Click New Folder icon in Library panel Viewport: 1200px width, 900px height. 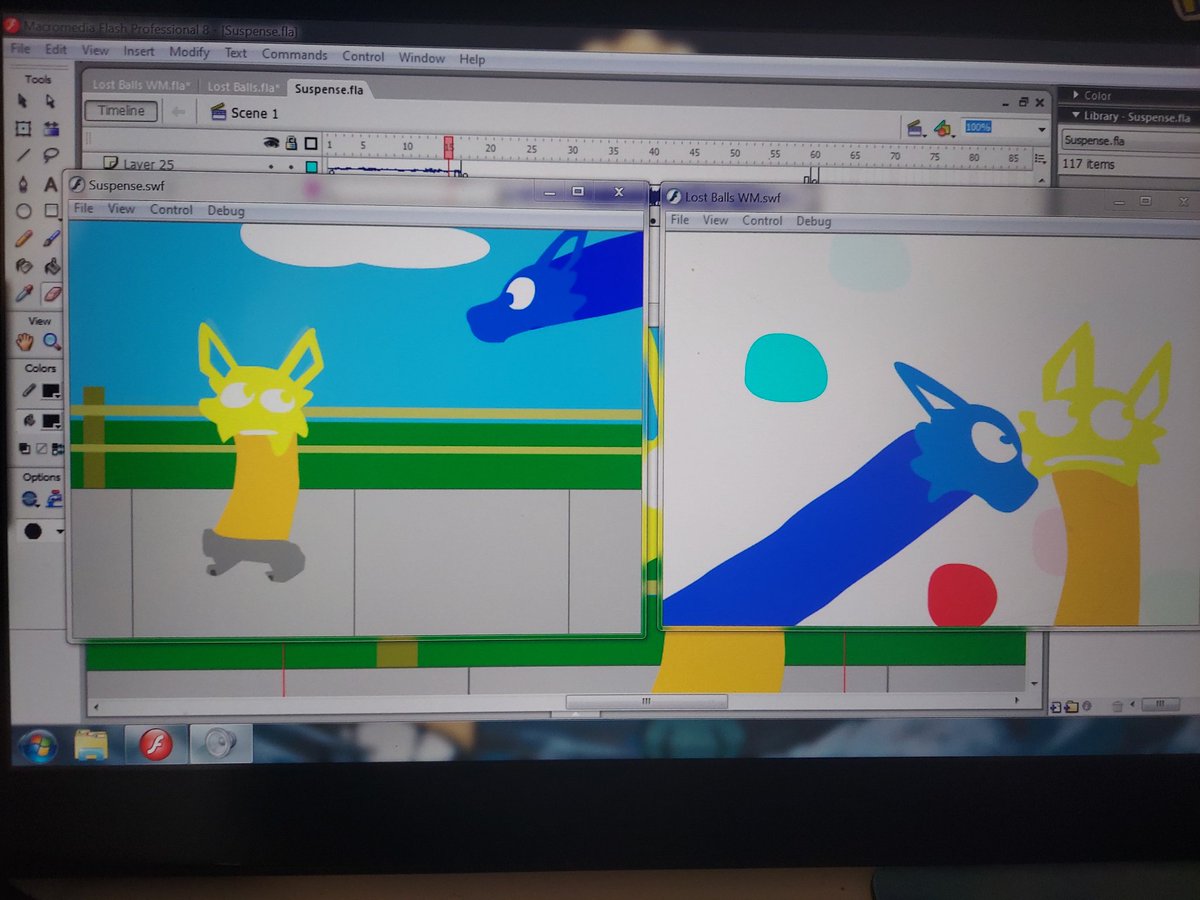click(x=1071, y=707)
